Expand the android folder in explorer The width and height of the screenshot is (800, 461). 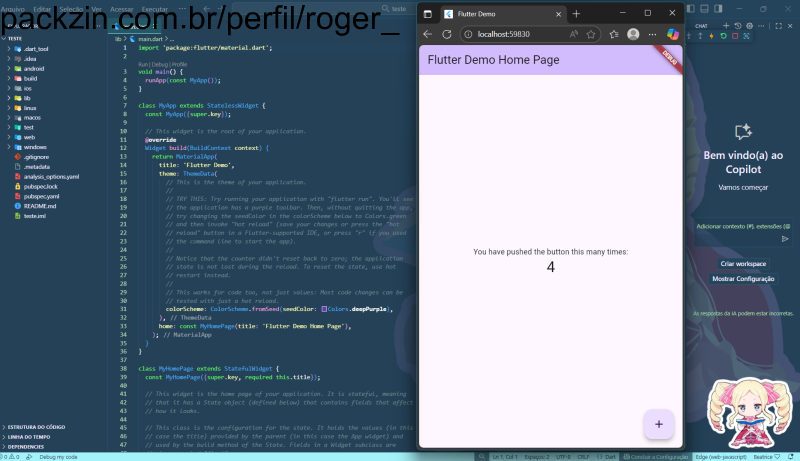point(30,68)
